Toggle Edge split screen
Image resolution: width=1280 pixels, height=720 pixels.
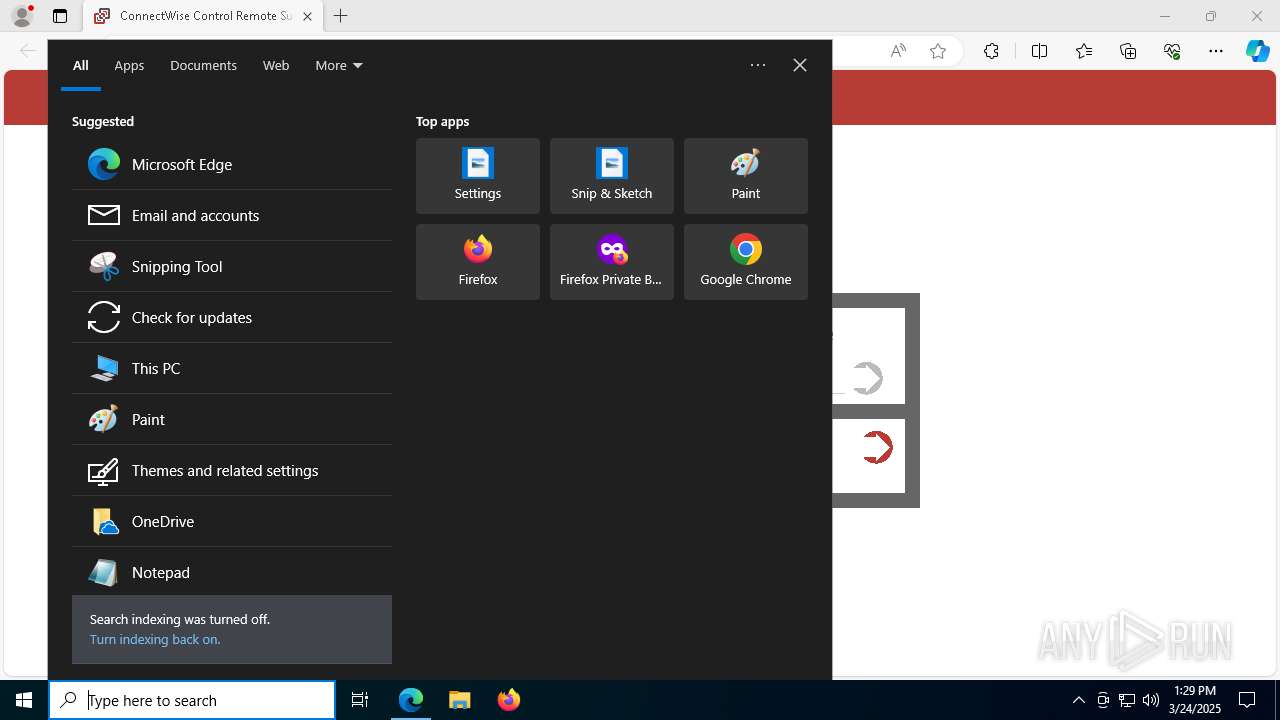pyautogui.click(x=1039, y=51)
